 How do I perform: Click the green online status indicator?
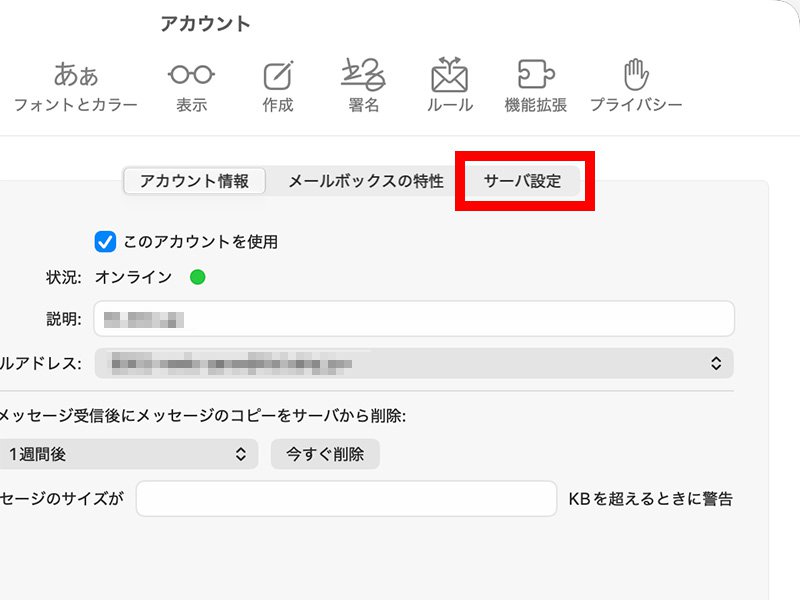coord(197,277)
